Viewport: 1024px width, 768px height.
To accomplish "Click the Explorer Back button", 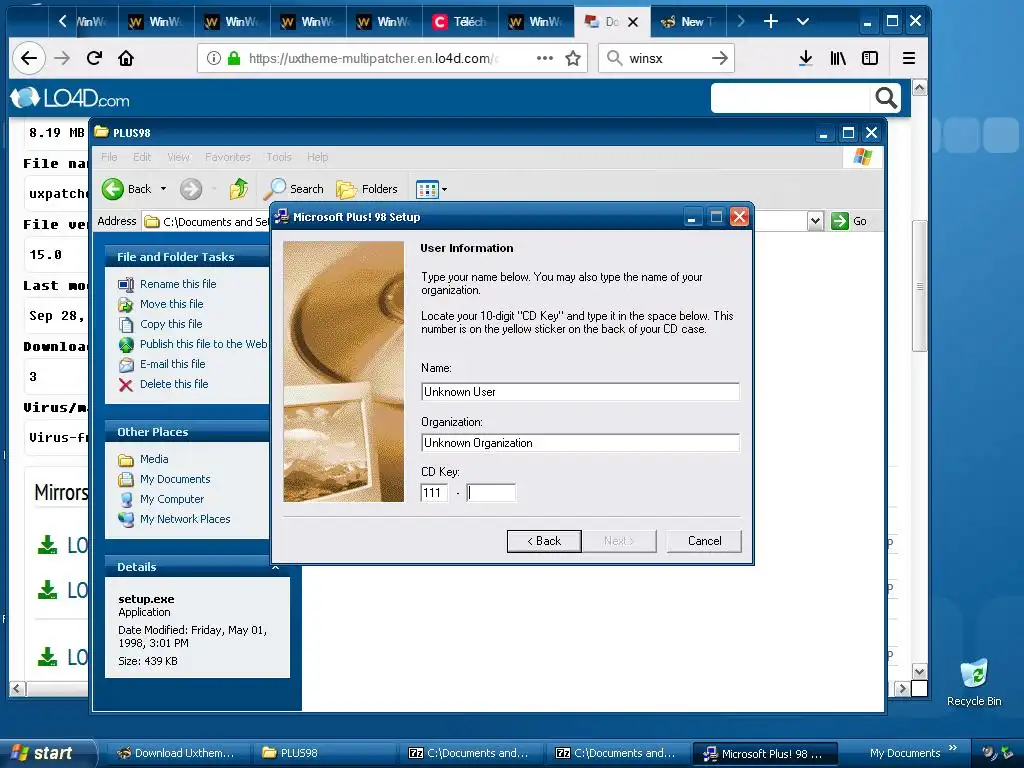I will [127, 189].
